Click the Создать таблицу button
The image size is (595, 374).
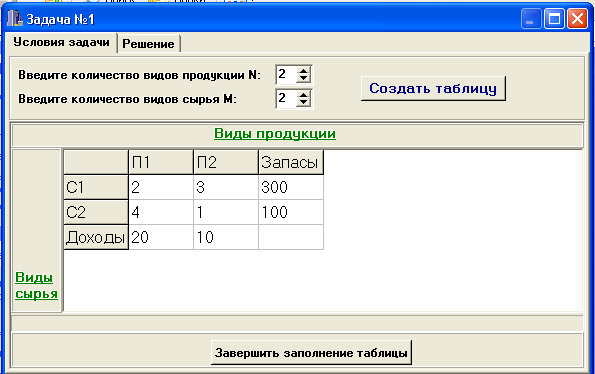click(x=433, y=88)
